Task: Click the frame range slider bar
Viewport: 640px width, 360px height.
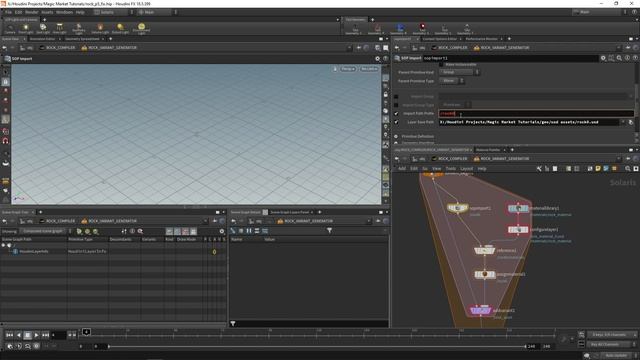Action: coord(317,347)
